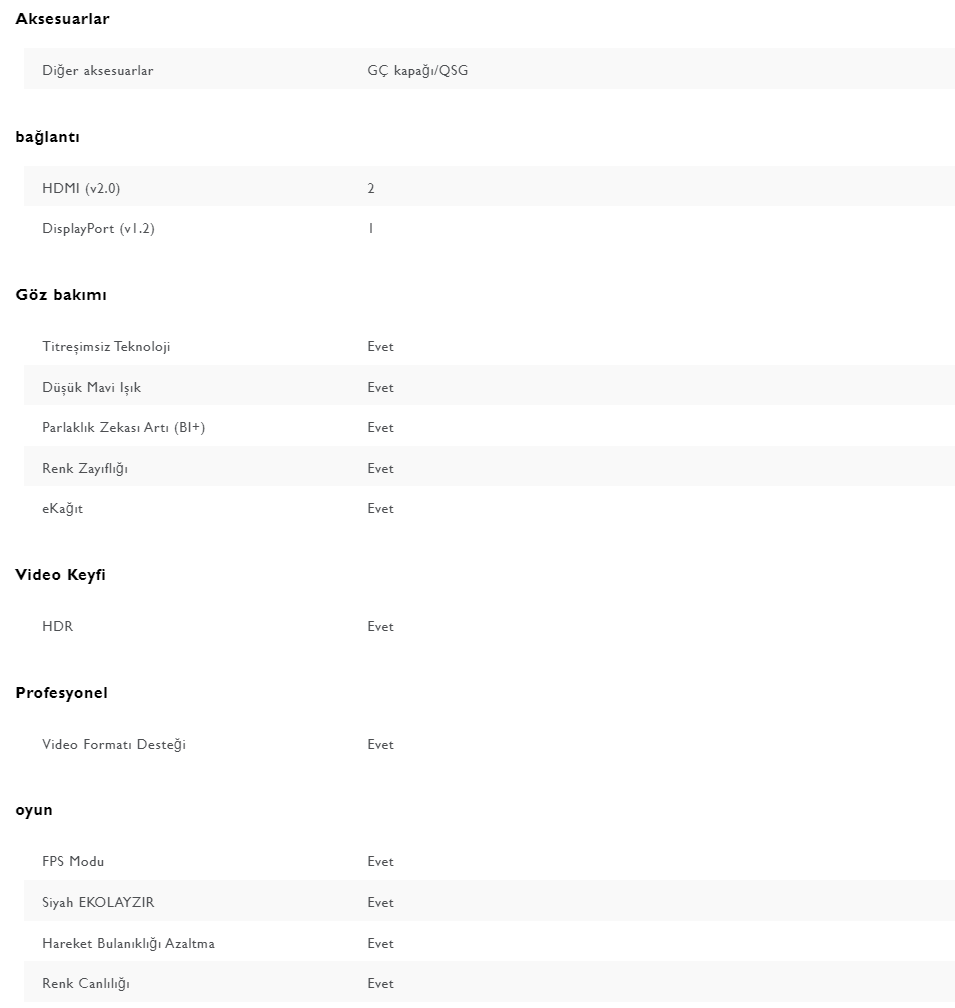Click the oyun section heading
This screenshot has height=1008, width=955.
click(x=34, y=810)
